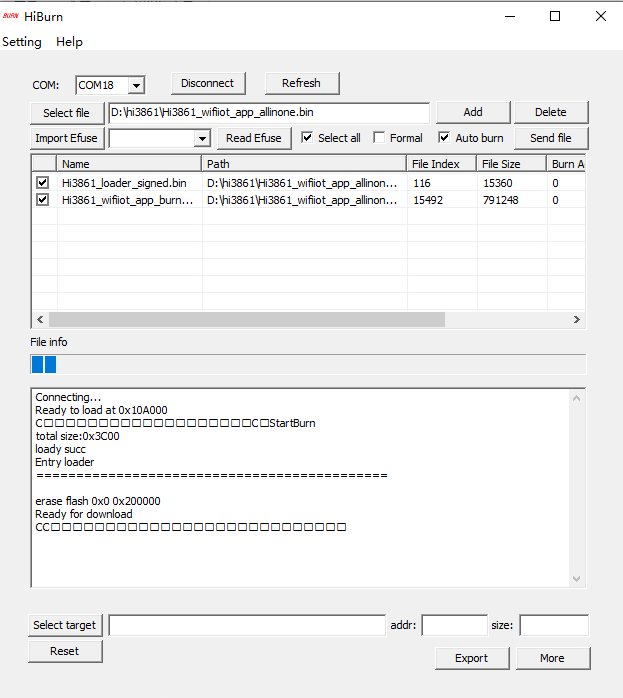
Task: Open the Setting menu
Action: pos(22,42)
